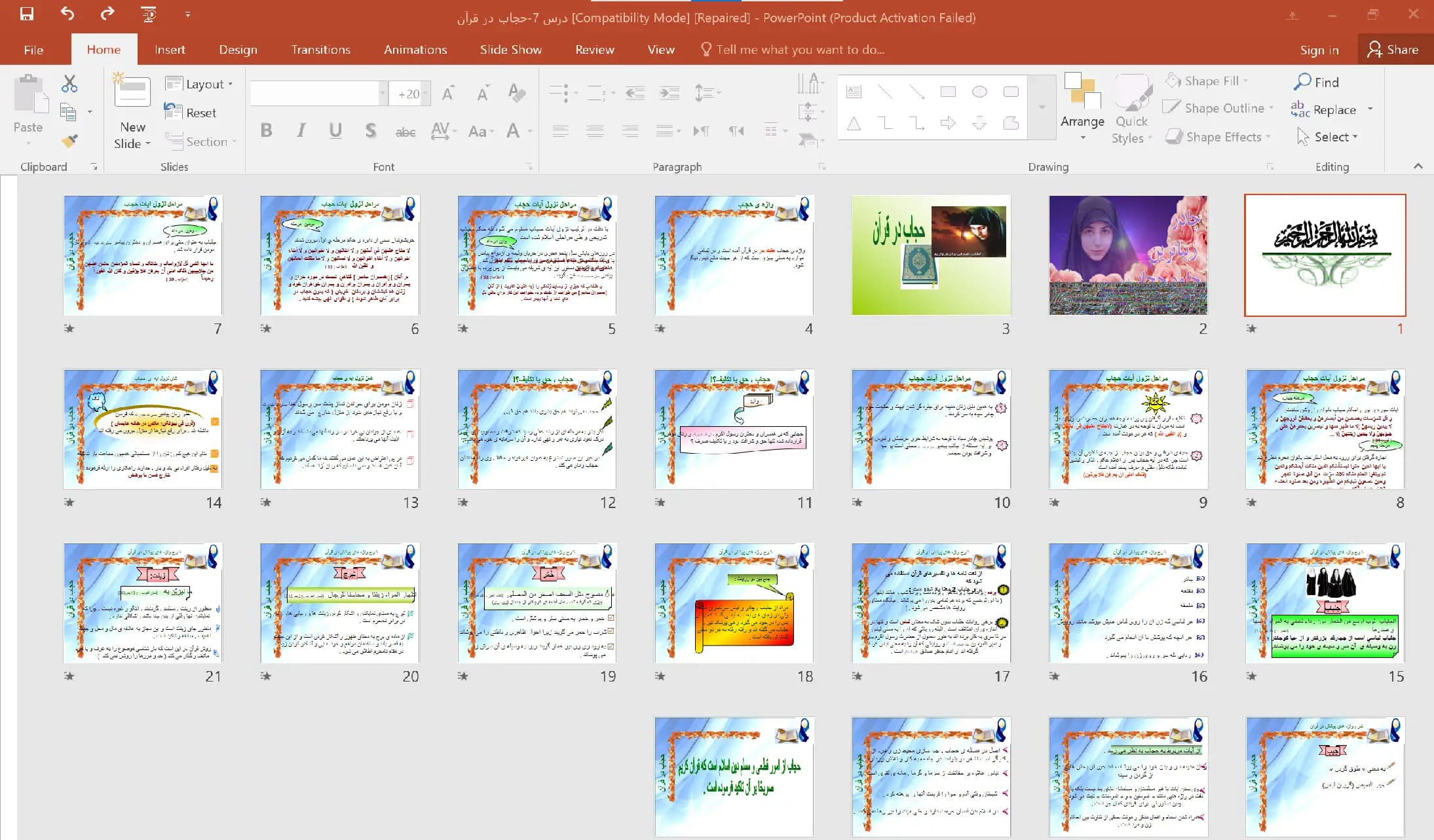Click Clear All Formatting icon

tap(517, 93)
